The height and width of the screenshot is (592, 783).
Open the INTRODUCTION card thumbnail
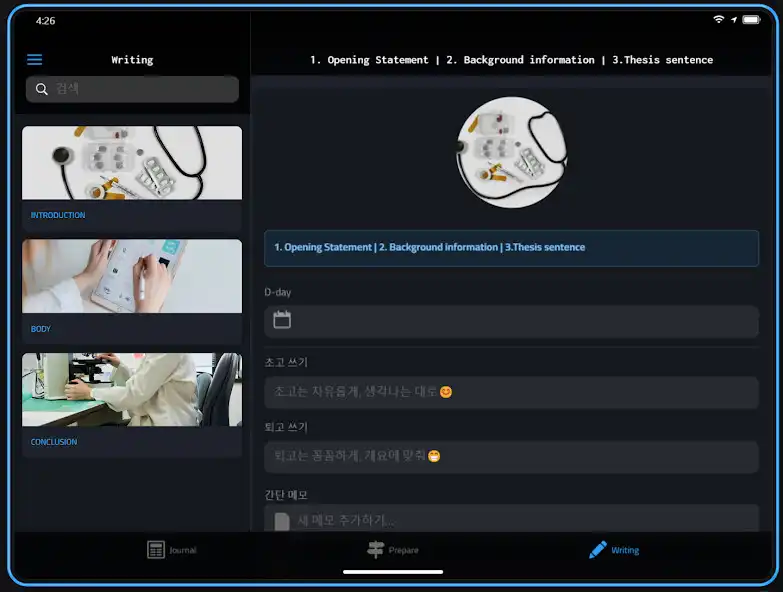click(x=132, y=163)
